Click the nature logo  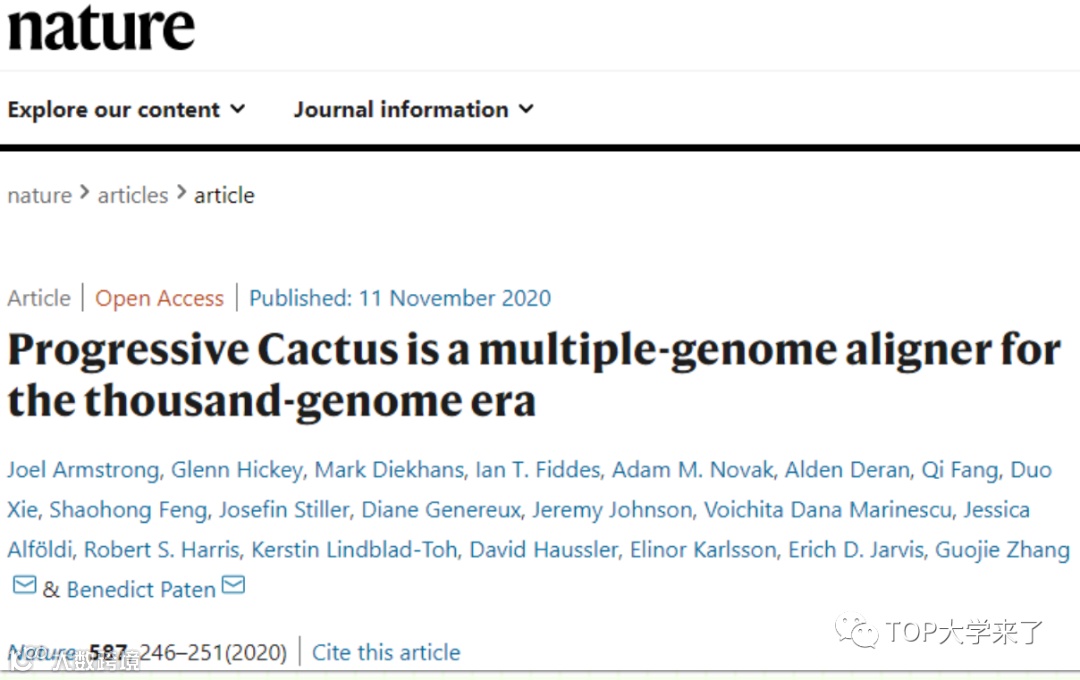coord(101,28)
